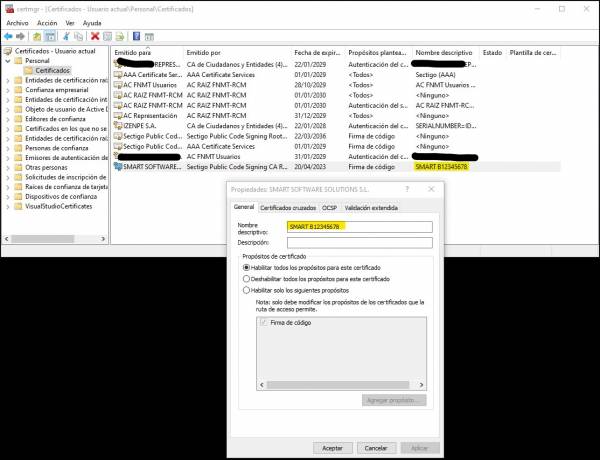Image resolution: width=600 pixels, height=460 pixels.
Task: Expand the VisualStudioCertificates node
Action: (x=8, y=207)
